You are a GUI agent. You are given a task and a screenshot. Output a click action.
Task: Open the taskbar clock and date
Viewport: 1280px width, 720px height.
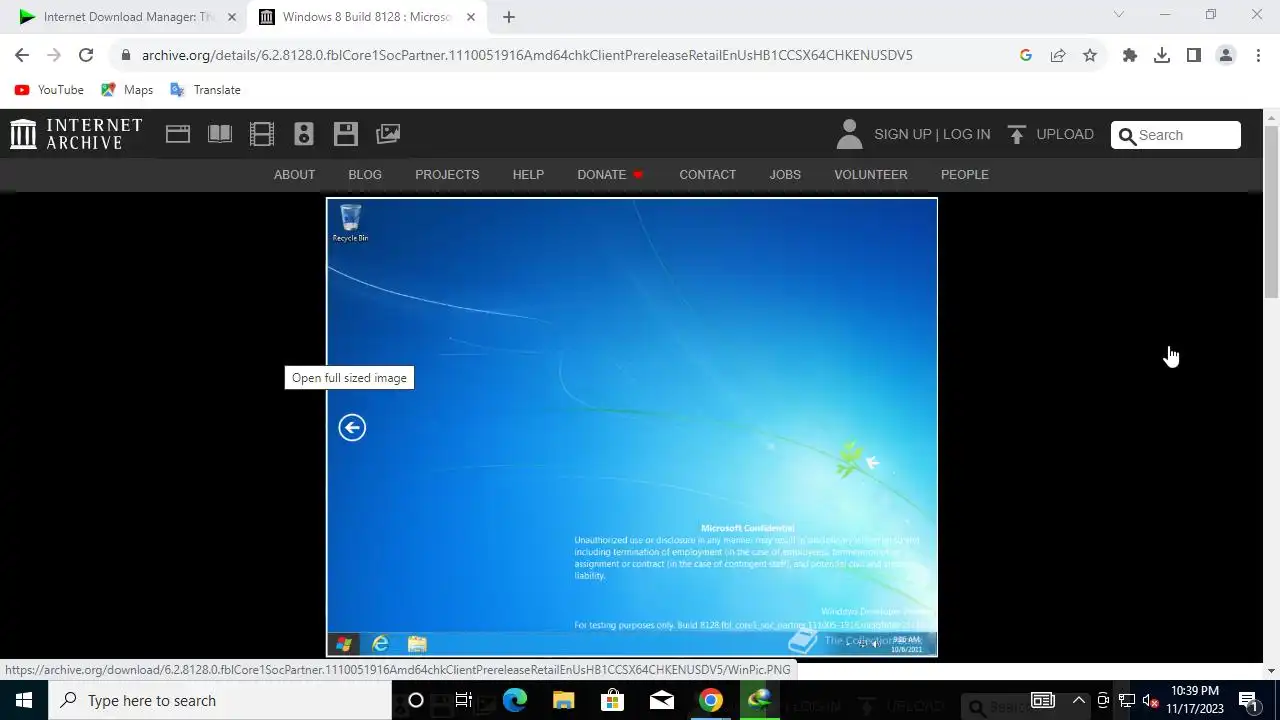click(x=1194, y=700)
